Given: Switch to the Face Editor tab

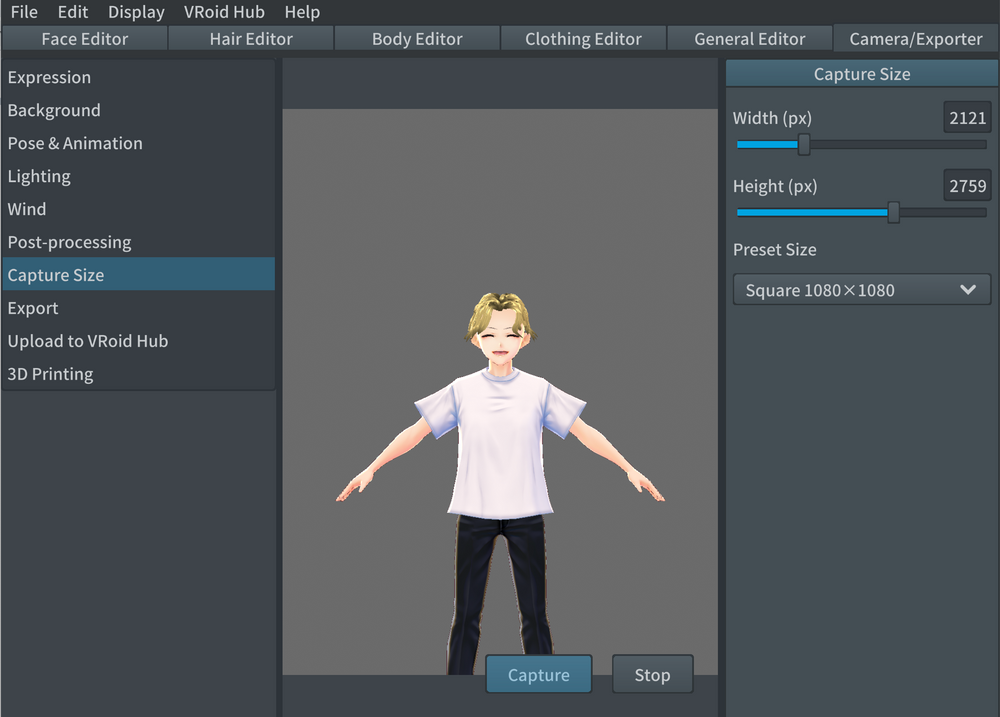Looking at the screenshot, I should [85, 39].
